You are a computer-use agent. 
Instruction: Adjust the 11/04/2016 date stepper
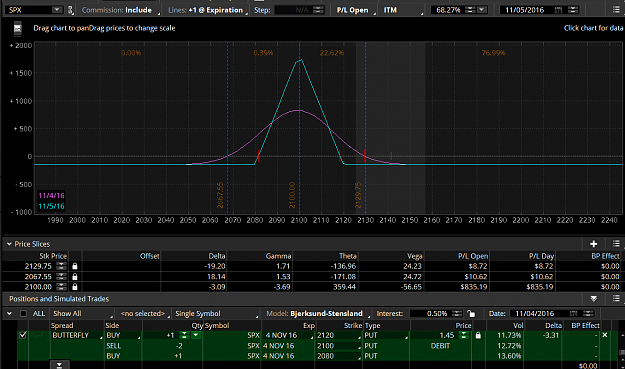point(588,314)
